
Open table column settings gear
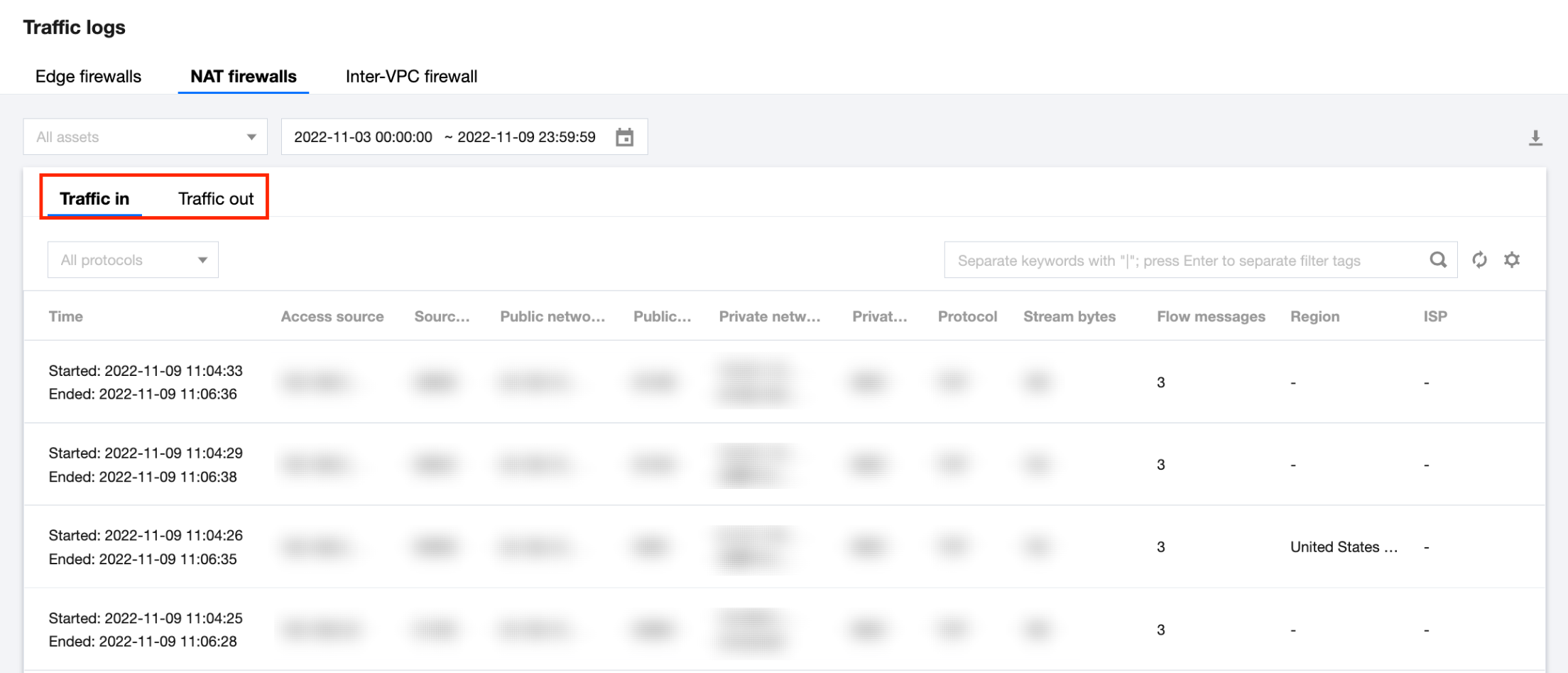(x=1512, y=260)
